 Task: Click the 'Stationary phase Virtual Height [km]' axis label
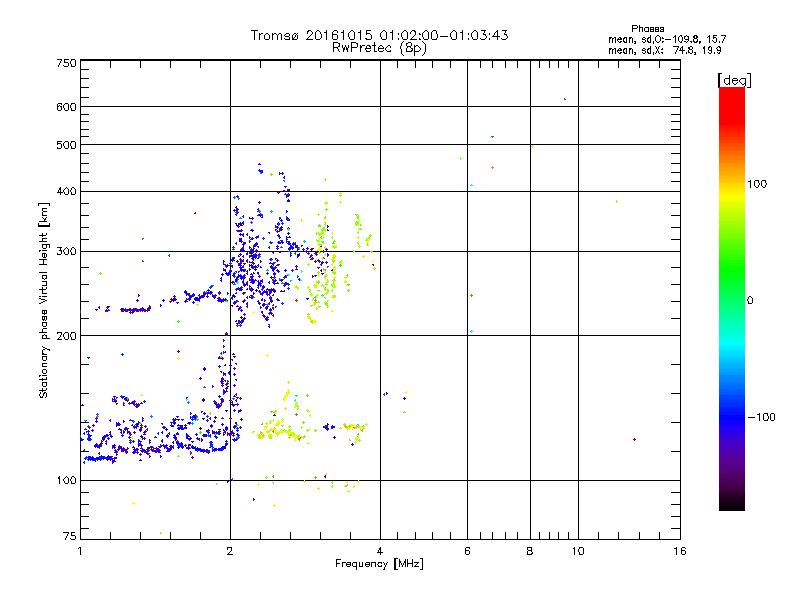click(43, 300)
